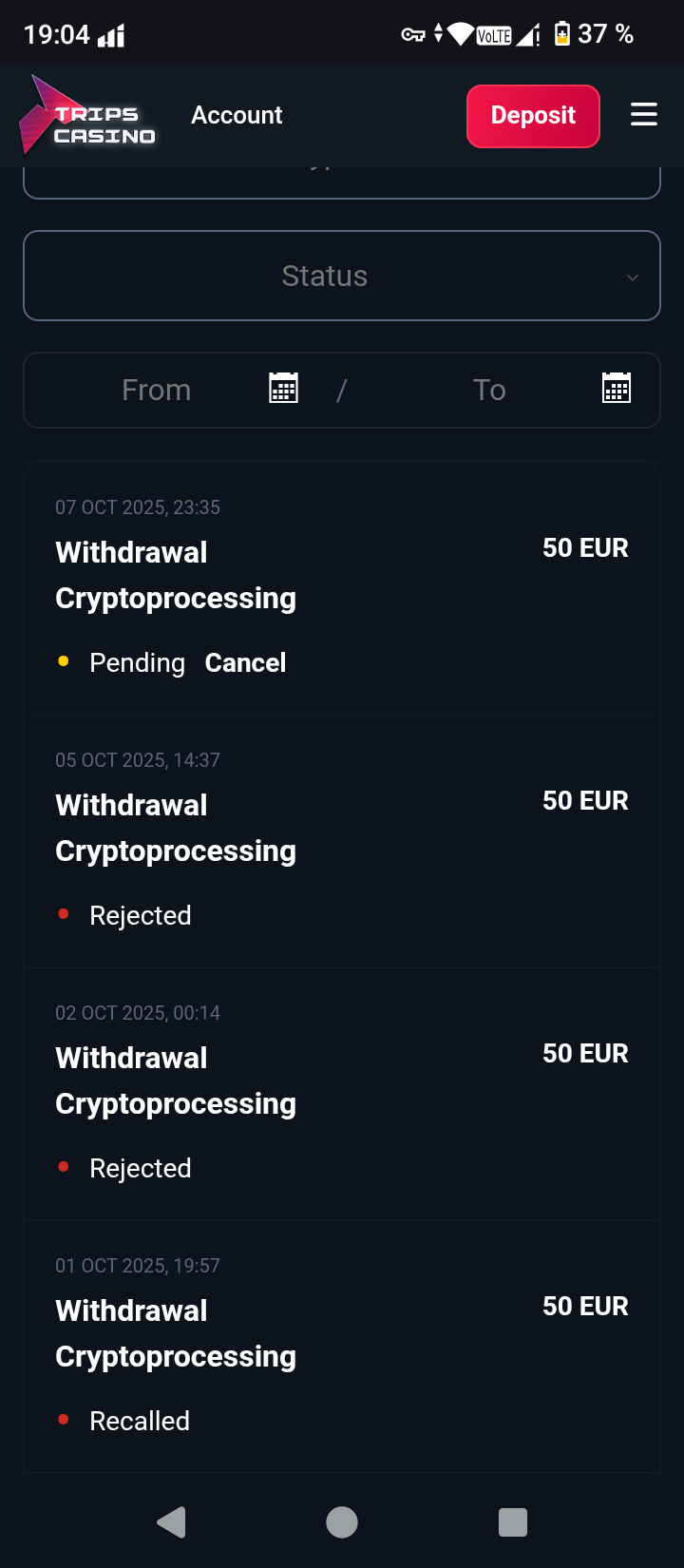Tap the VPN key status icon

click(x=412, y=35)
